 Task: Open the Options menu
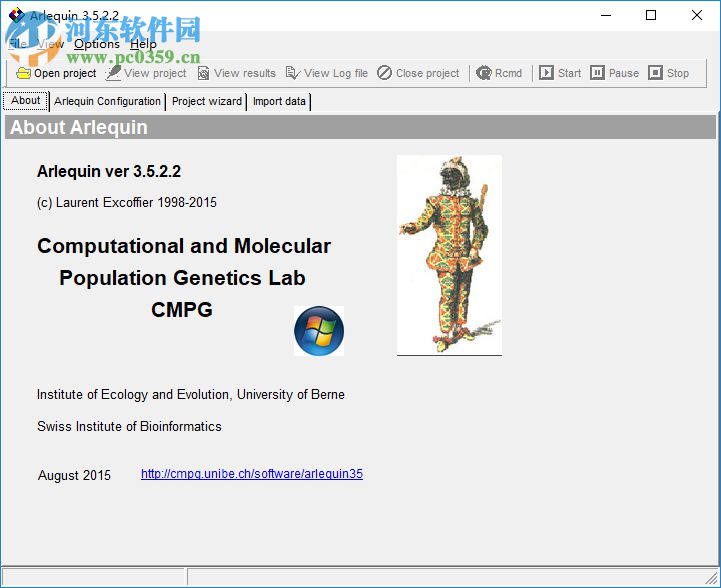point(97,44)
